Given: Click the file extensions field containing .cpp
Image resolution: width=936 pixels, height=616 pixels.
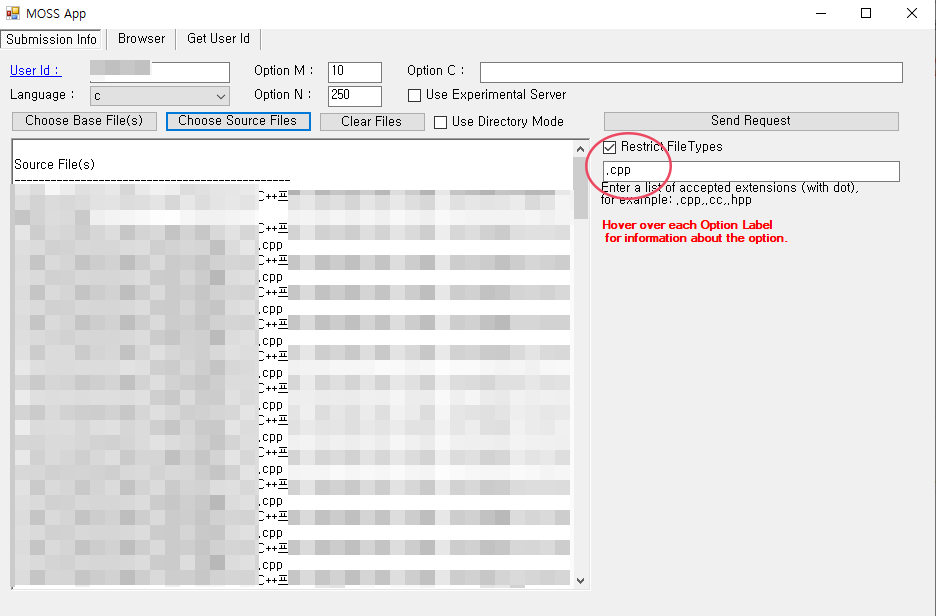Looking at the screenshot, I should [x=751, y=171].
